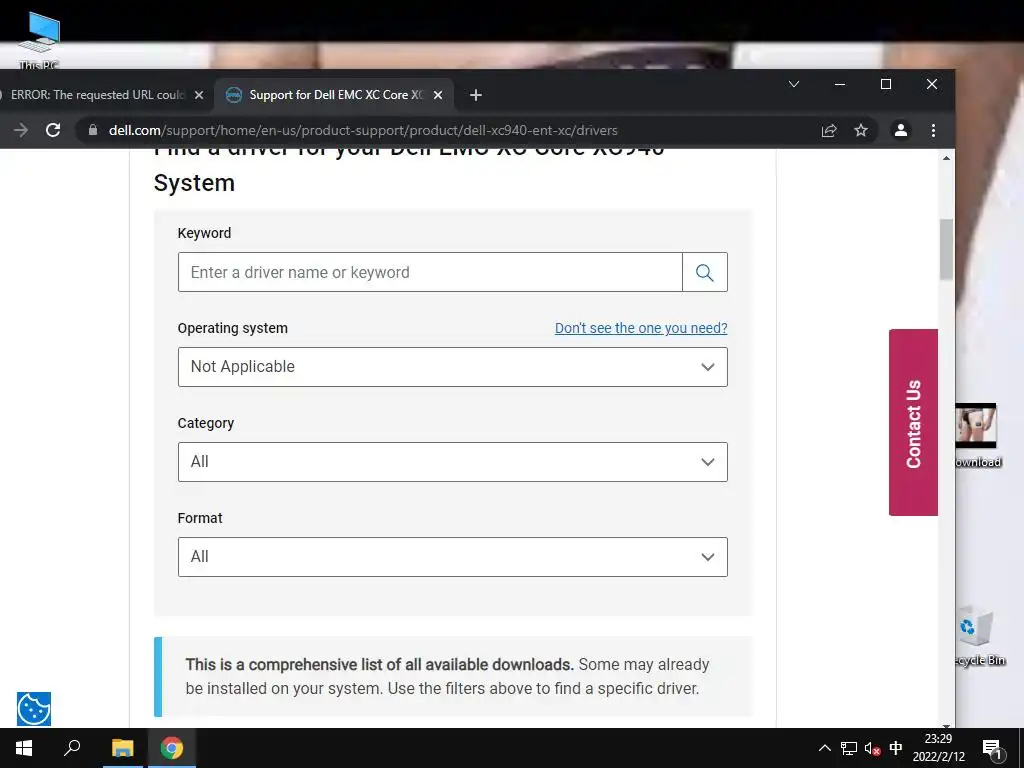The image size is (1024, 768).
Task: Open the Chrome profile avatar menu
Action: pyautogui.click(x=901, y=130)
